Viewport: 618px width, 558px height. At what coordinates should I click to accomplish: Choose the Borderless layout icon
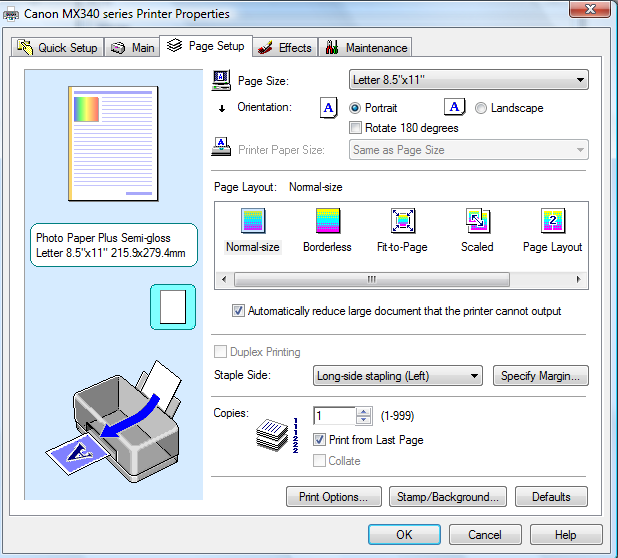coord(328,221)
